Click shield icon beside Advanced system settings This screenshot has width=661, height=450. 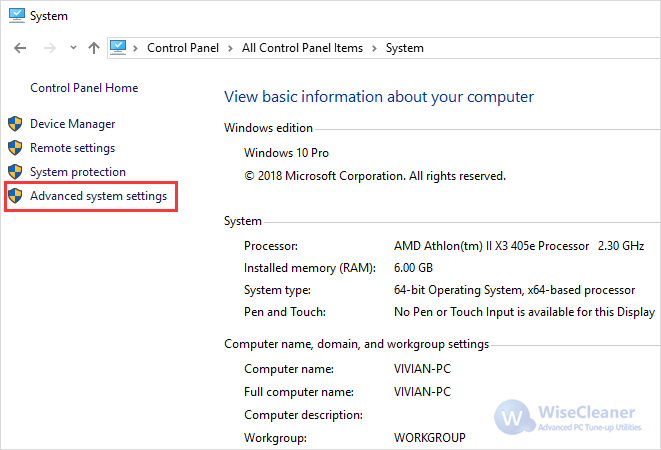(x=15, y=196)
